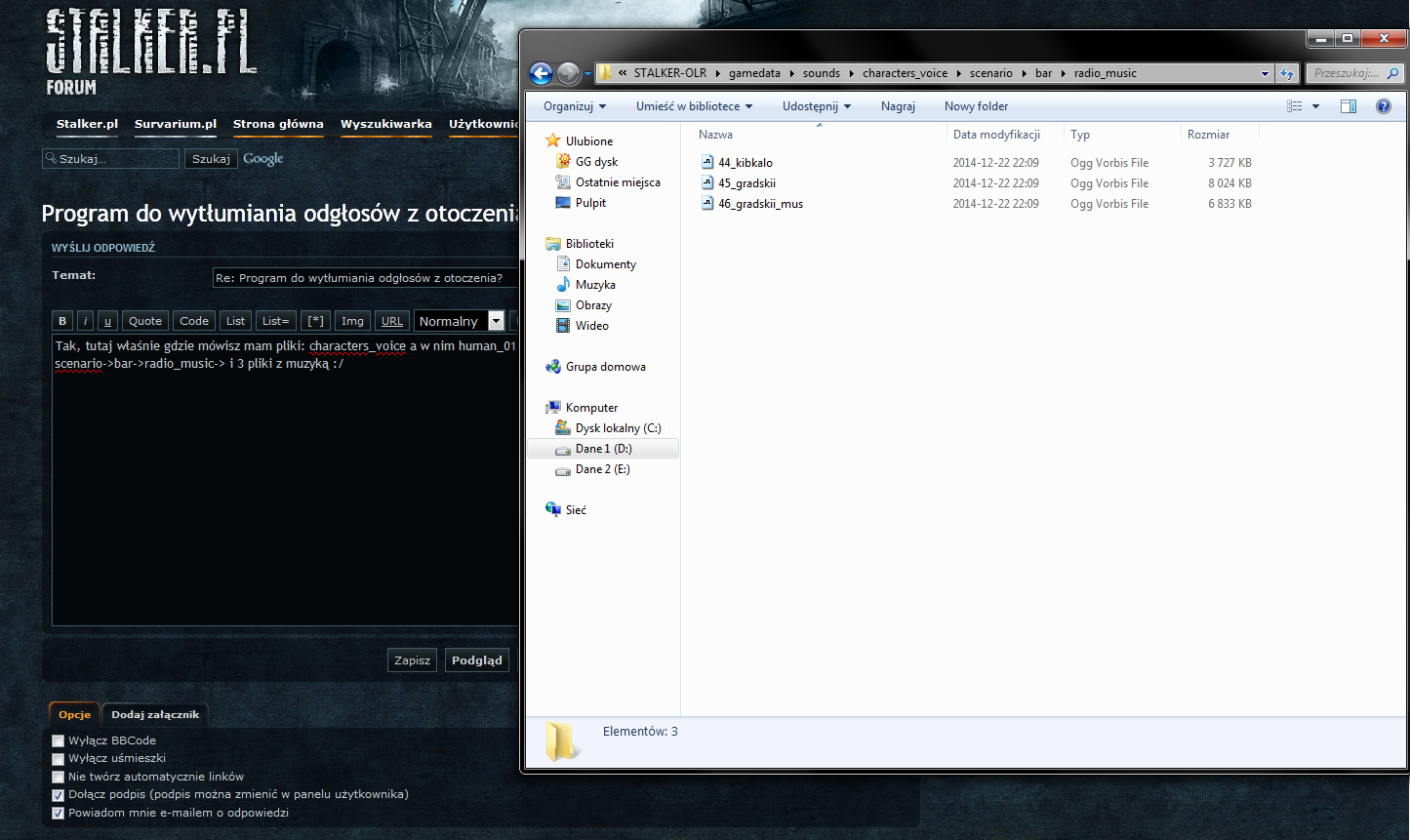This screenshot has height=840, width=1410.
Task: Click the refresh icon beside address bar
Action: tap(1287, 73)
